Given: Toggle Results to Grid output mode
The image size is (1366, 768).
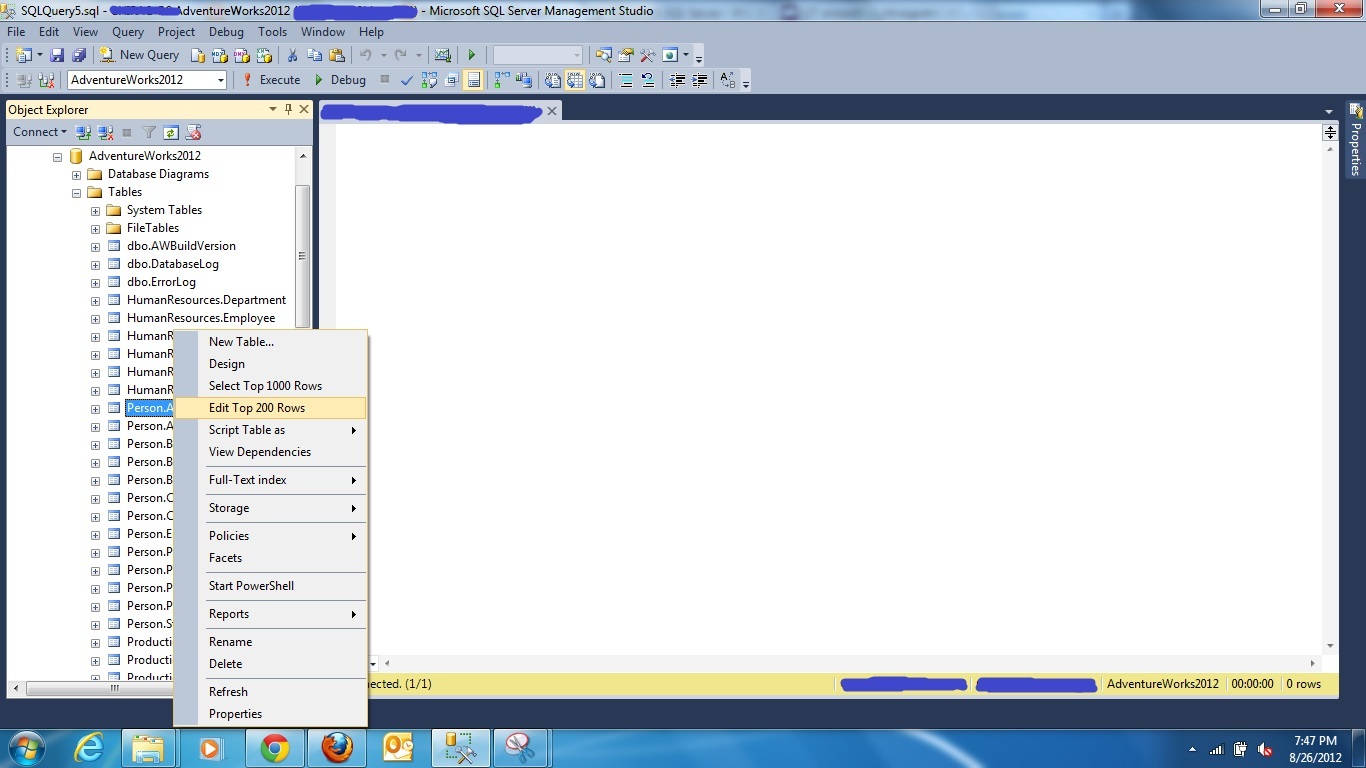Looking at the screenshot, I should click(575, 80).
